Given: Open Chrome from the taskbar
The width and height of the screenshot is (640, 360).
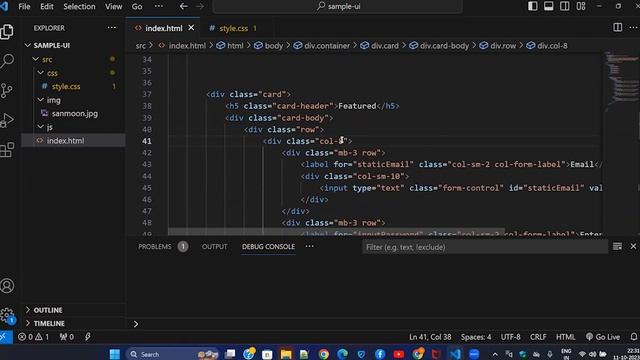Looking at the screenshot, I should (x=324, y=354).
